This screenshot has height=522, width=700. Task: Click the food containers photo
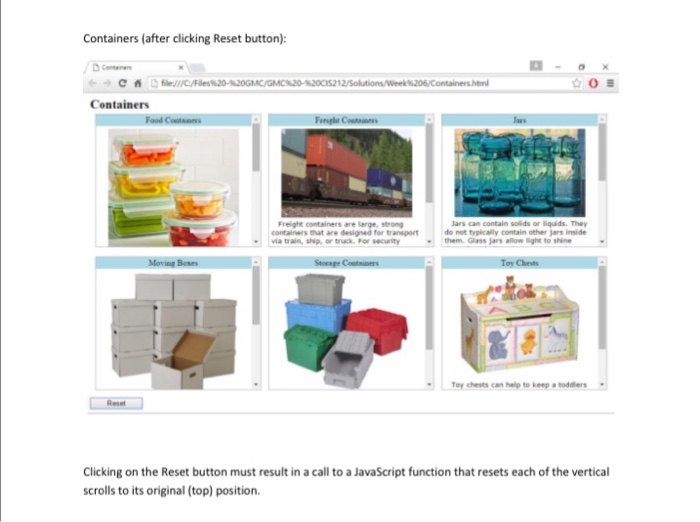(x=174, y=188)
